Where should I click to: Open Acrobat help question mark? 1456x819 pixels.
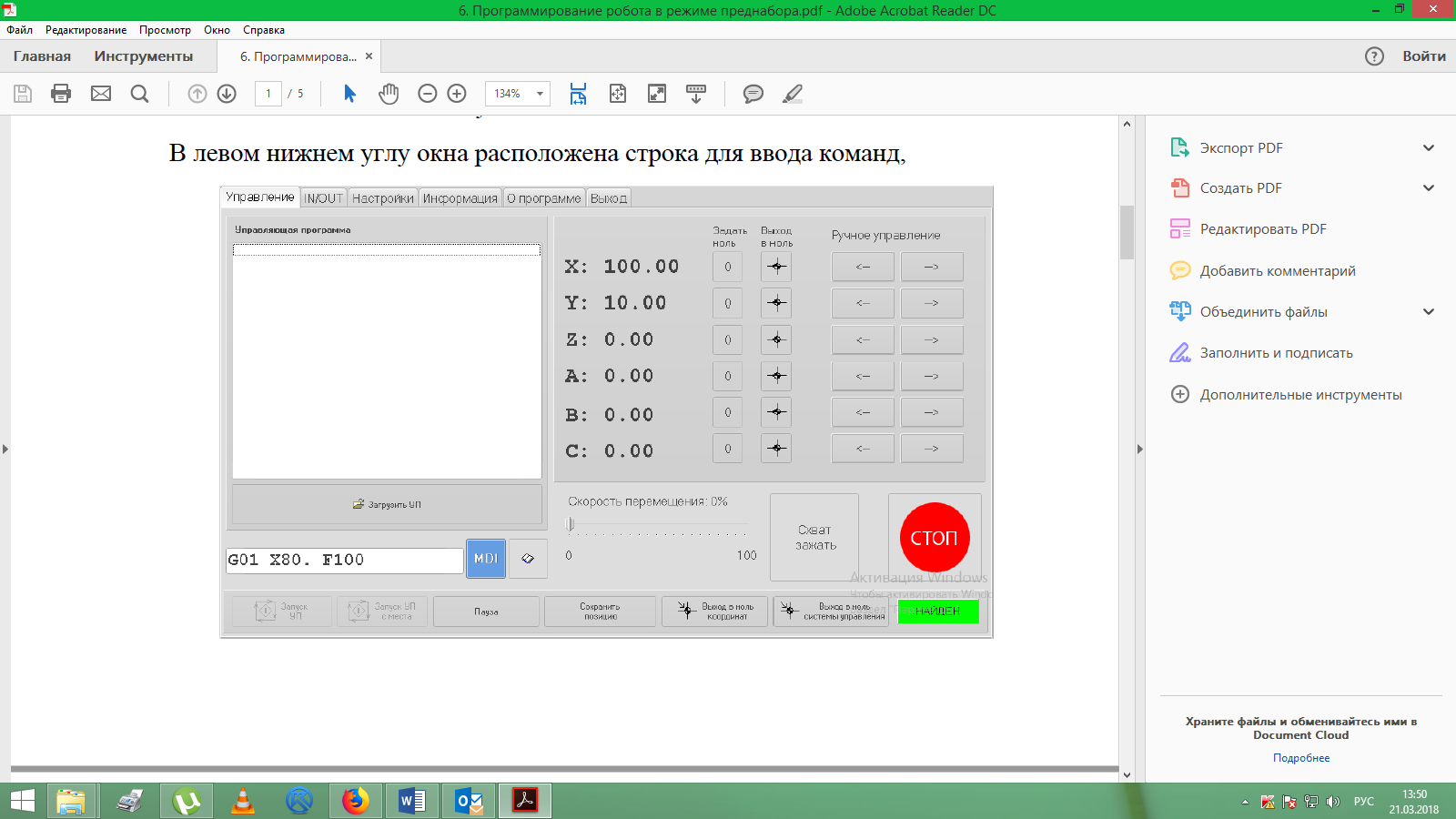click(1374, 56)
